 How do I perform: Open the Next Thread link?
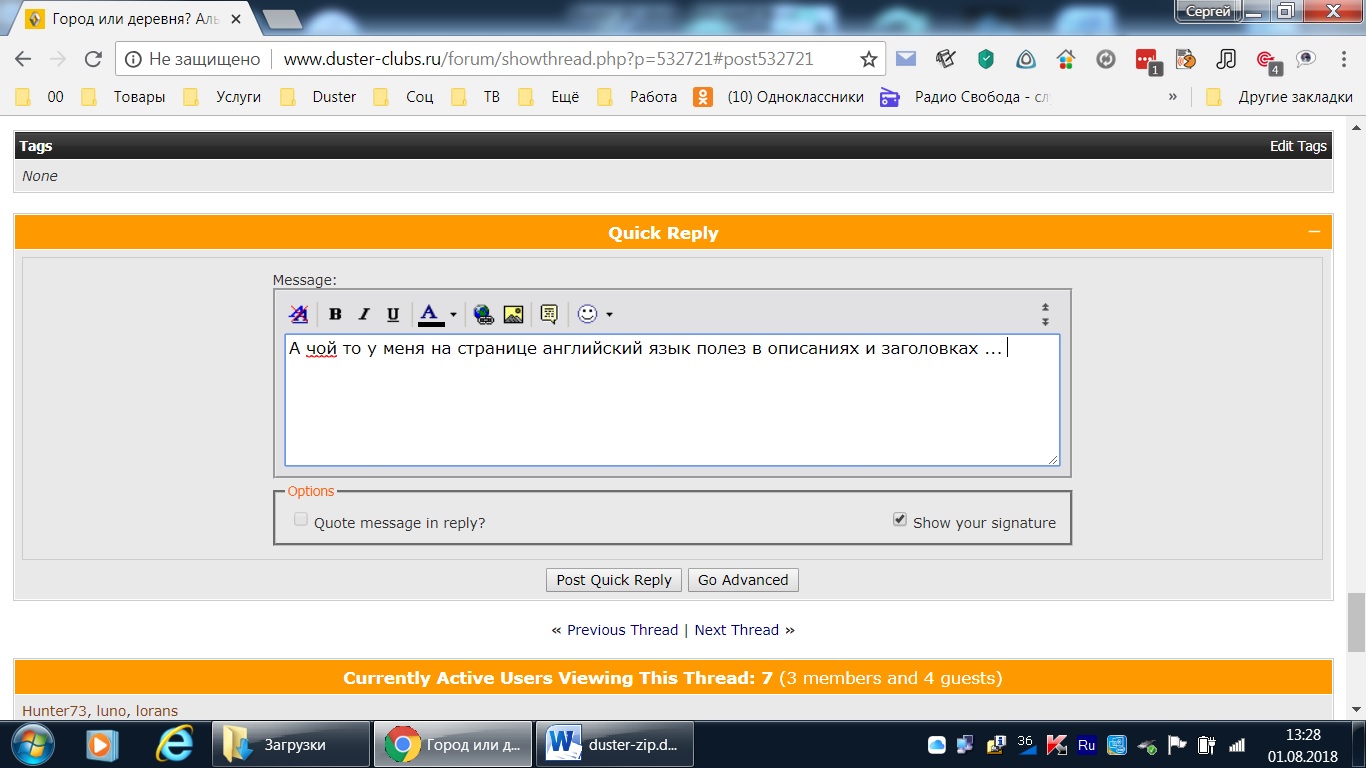[x=736, y=630]
